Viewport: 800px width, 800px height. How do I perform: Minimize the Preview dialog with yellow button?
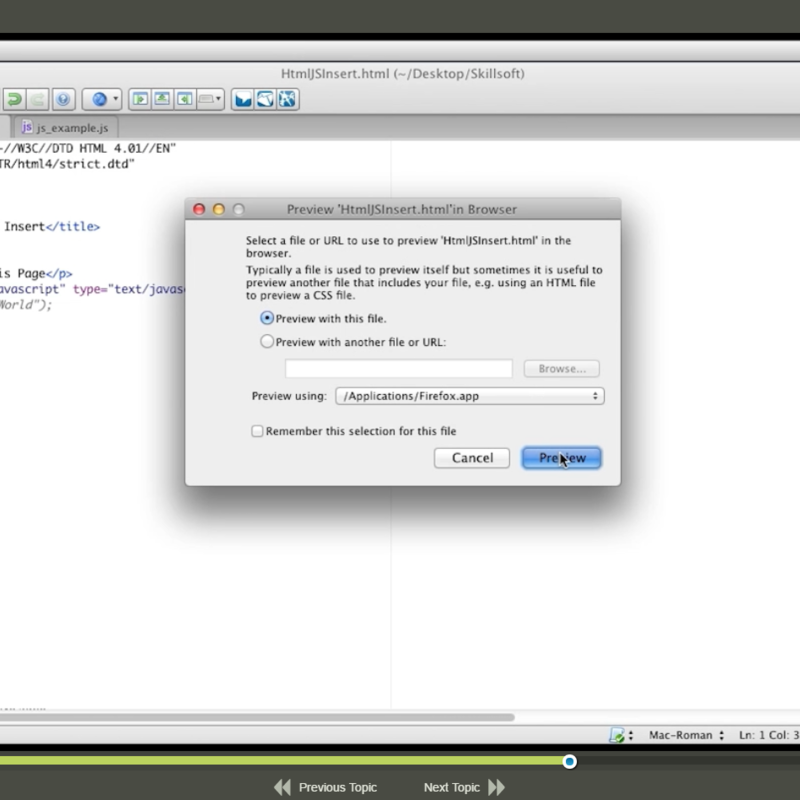click(x=219, y=209)
